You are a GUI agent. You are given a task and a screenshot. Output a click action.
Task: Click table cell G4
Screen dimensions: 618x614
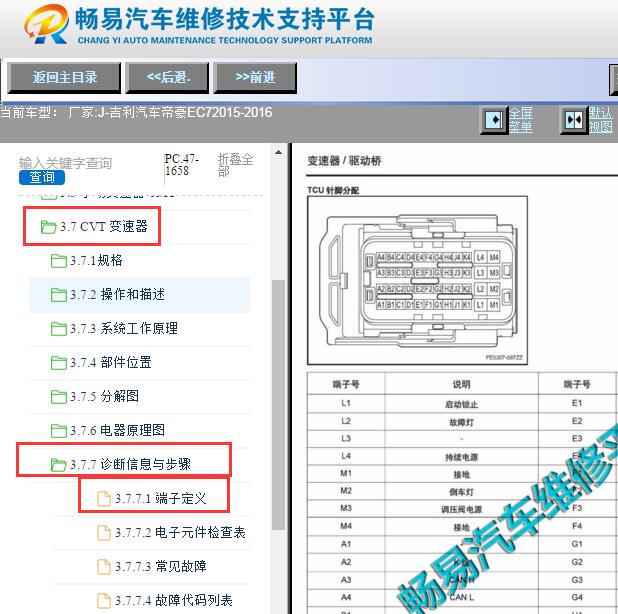[x=577, y=597]
